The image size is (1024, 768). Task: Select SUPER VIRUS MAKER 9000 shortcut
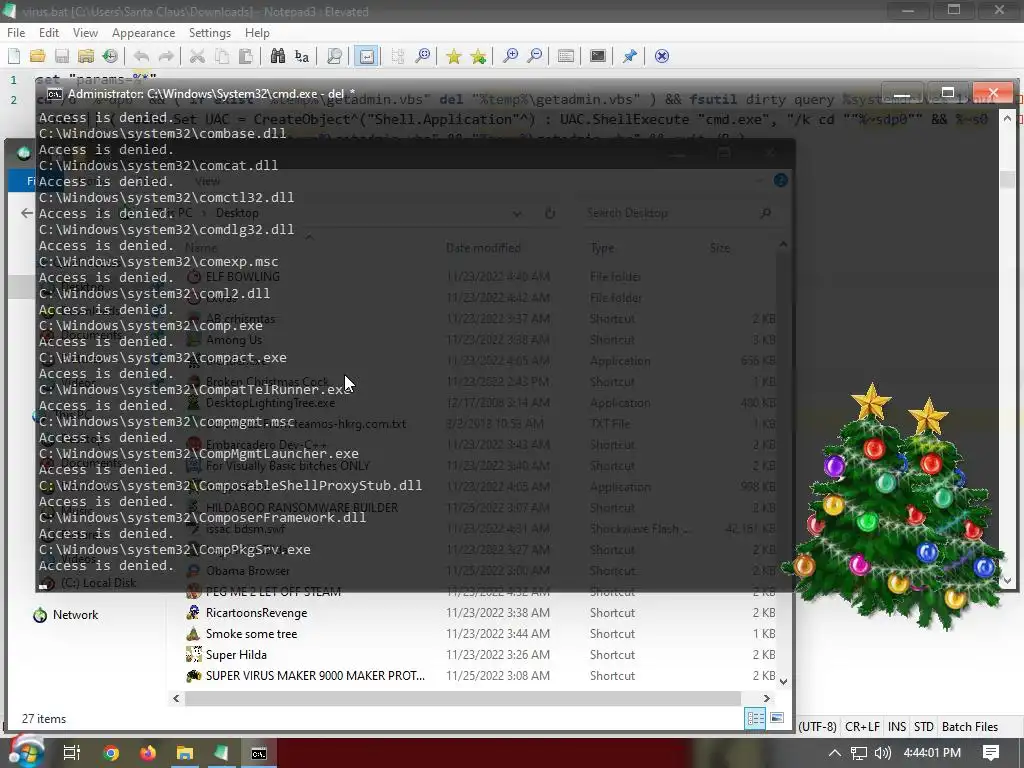click(x=315, y=675)
